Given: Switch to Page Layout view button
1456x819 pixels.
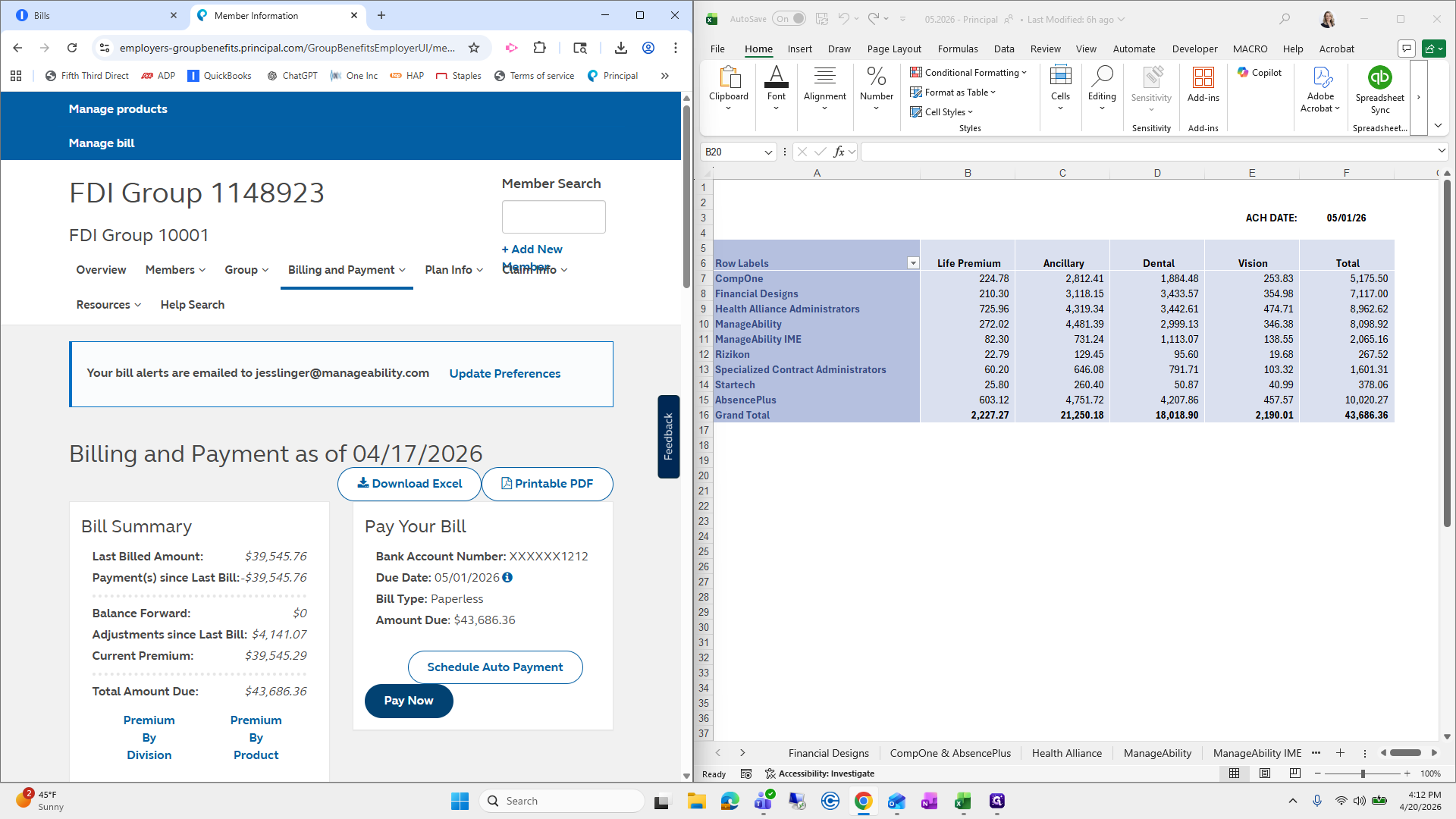Looking at the screenshot, I should [x=1264, y=773].
